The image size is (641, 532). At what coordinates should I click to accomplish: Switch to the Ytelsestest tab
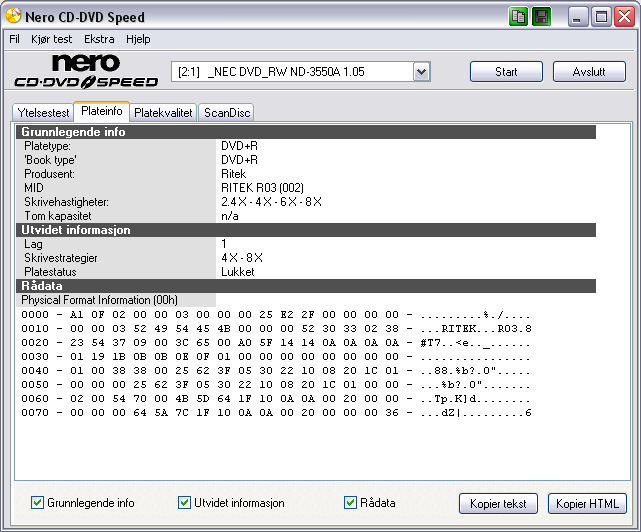click(43, 113)
